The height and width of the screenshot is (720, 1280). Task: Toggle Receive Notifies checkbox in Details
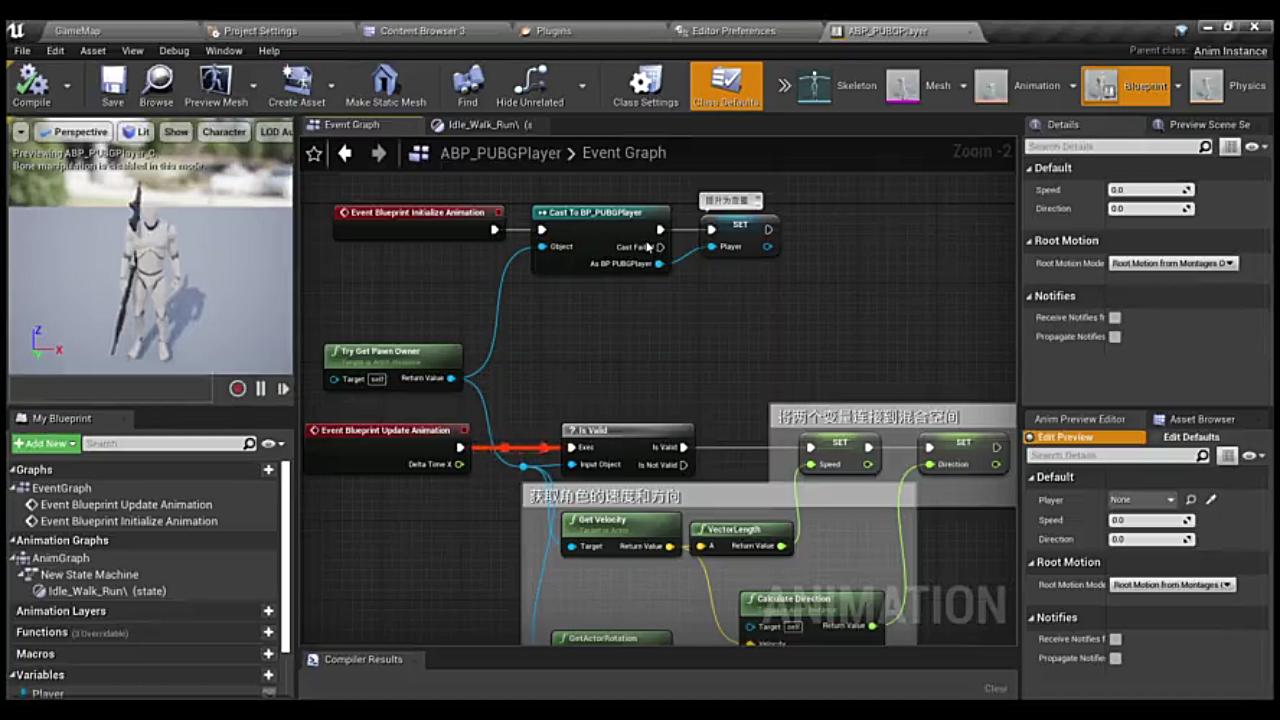pyautogui.click(x=1115, y=317)
